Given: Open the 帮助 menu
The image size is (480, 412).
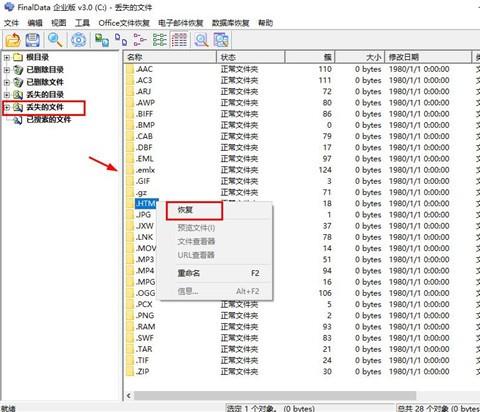Looking at the screenshot, I should tap(266, 23).
